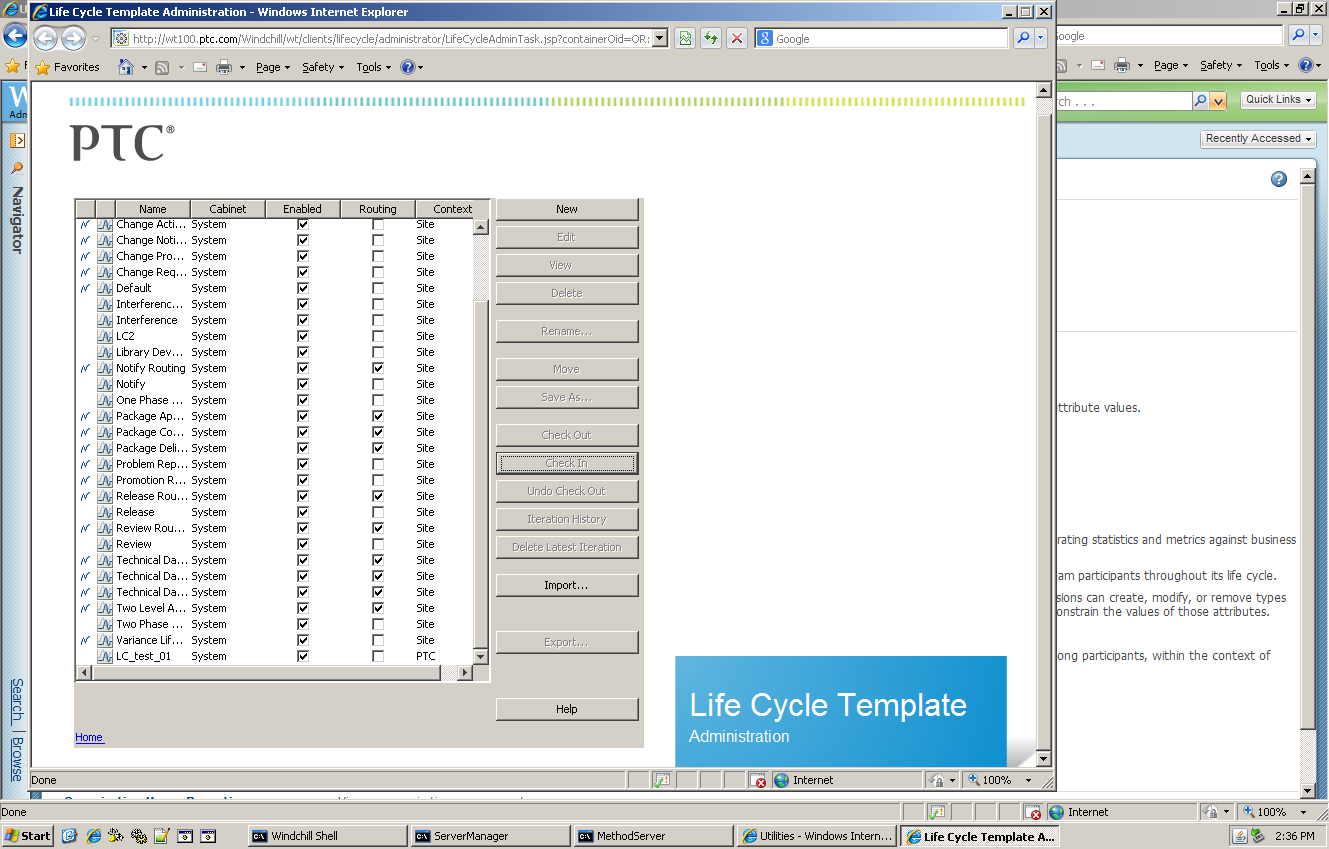This screenshot has height=849, width=1329.
Task: Open the ServerManager taskbar item
Action: (x=490, y=836)
